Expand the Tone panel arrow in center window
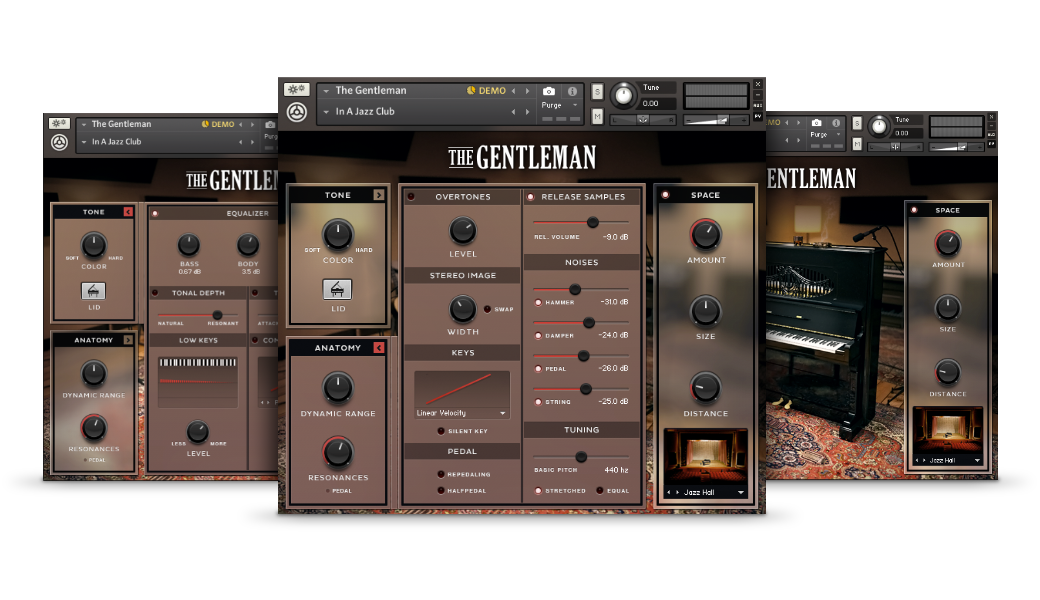 (x=378, y=195)
